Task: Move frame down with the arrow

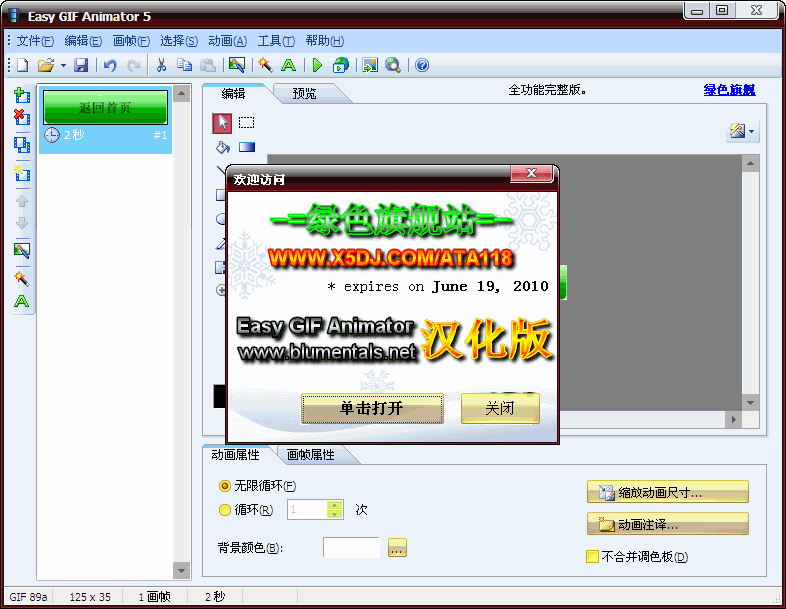Action: pyautogui.click(x=22, y=223)
